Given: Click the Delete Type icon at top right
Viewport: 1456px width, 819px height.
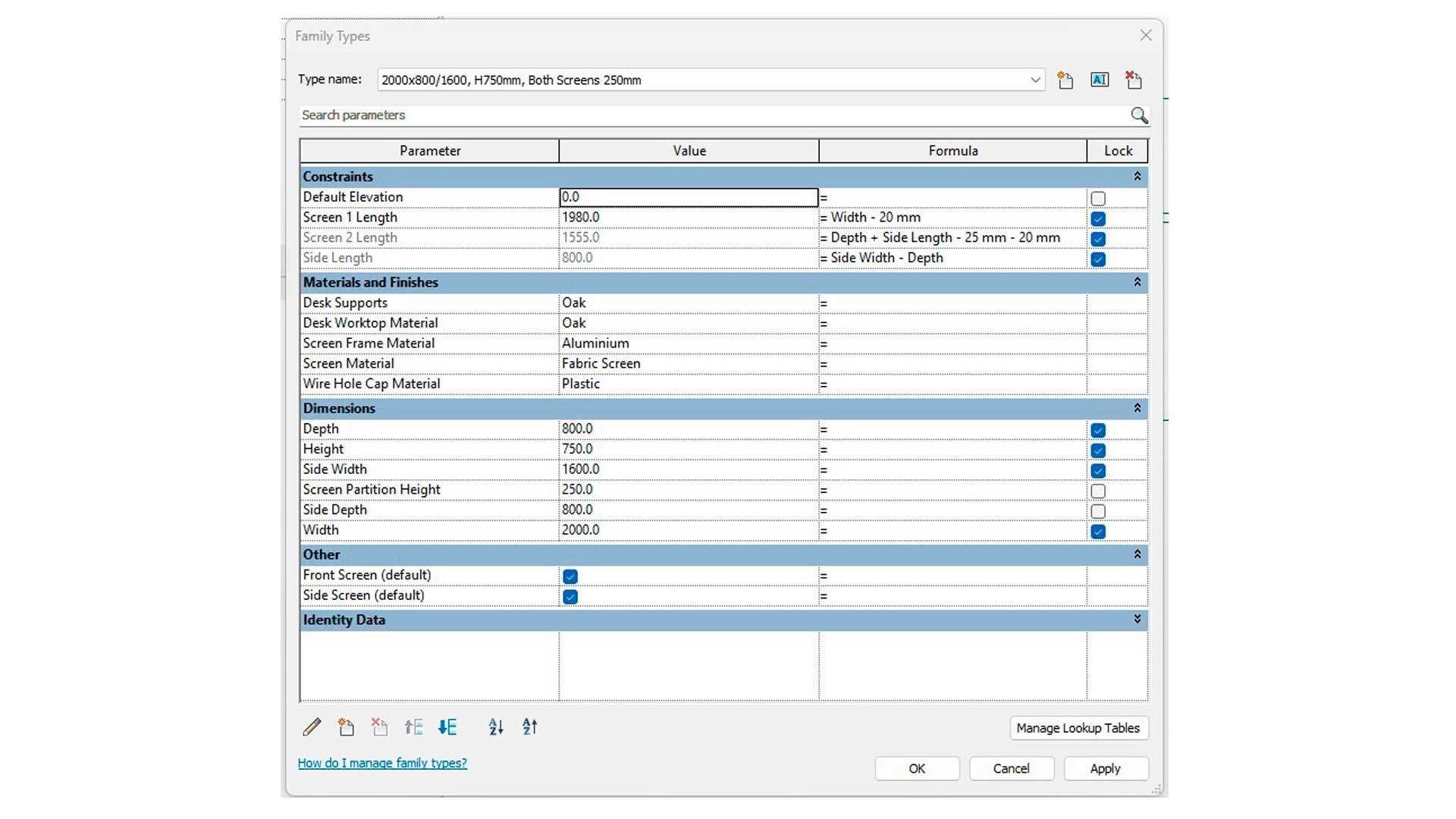Looking at the screenshot, I should tap(1134, 80).
